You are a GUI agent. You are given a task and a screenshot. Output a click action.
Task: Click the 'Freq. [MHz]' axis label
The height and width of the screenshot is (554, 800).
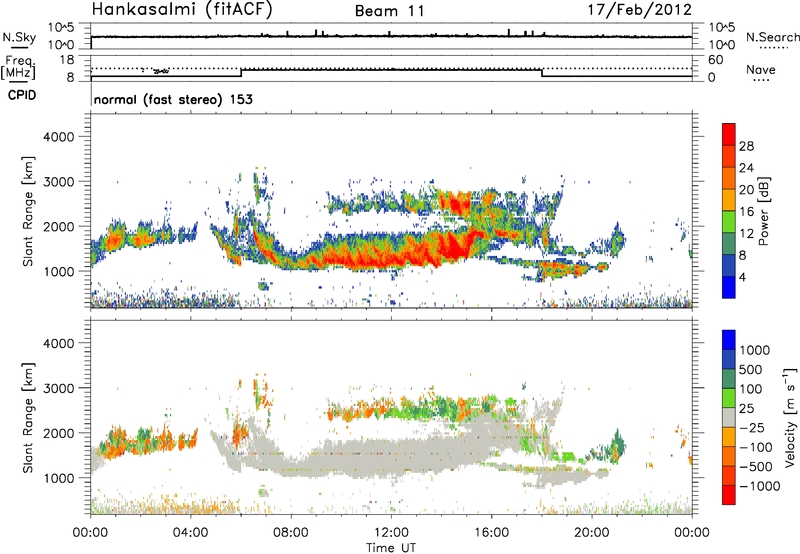[x=18, y=68]
